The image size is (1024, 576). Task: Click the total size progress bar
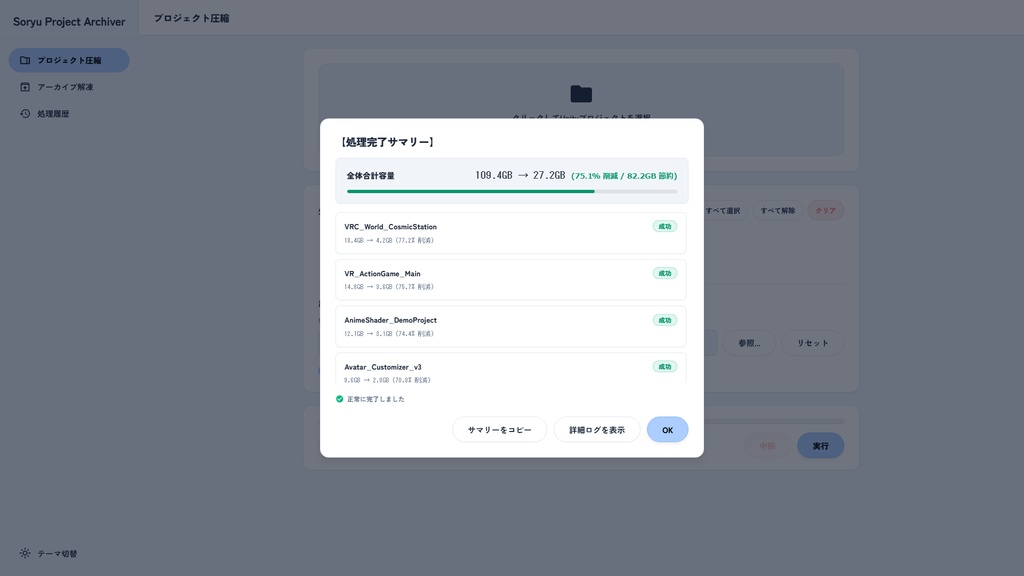512,191
